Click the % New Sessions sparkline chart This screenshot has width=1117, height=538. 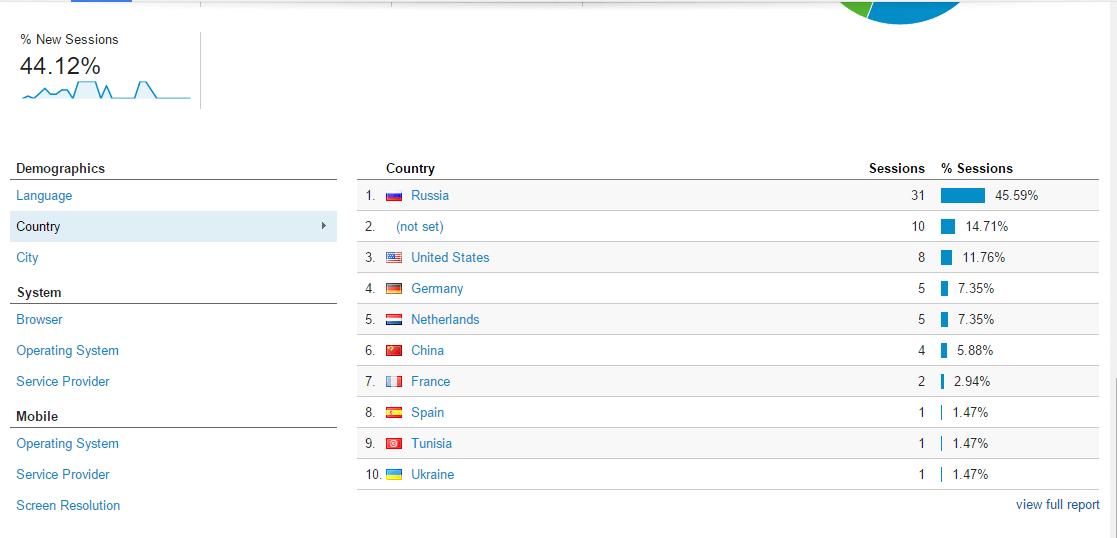pos(106,90)
